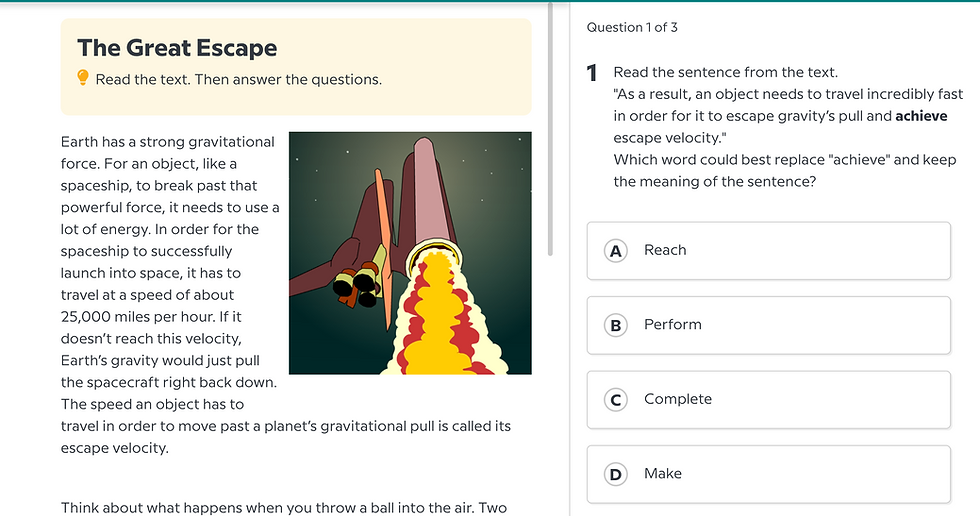Click 'Read the text. Then answer the questions.'
The height and width of the screenshot is (516, 980).
[x=239, y=79]
